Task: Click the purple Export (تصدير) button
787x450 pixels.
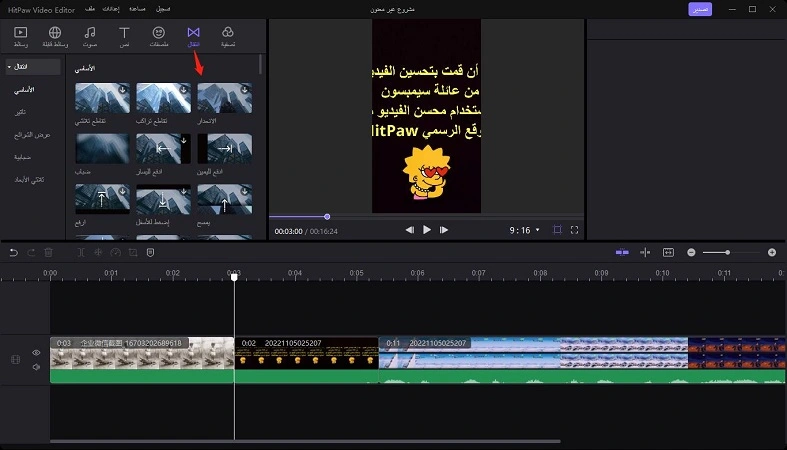Action: pos(700,9)
